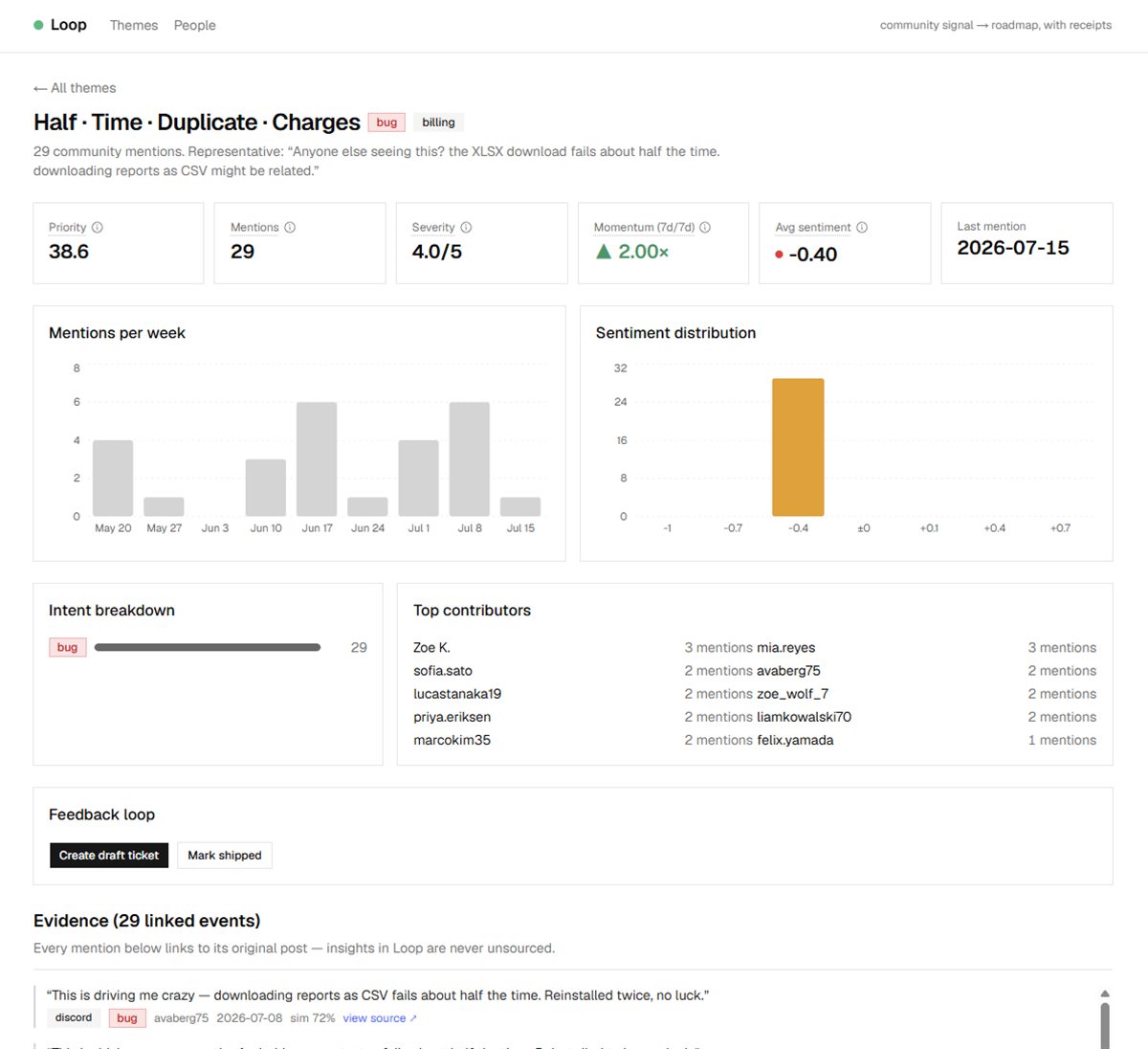Screen dimensions: 1148x1049
Task: Click the red sentiment dot indicator
Action: coord(779,255)
